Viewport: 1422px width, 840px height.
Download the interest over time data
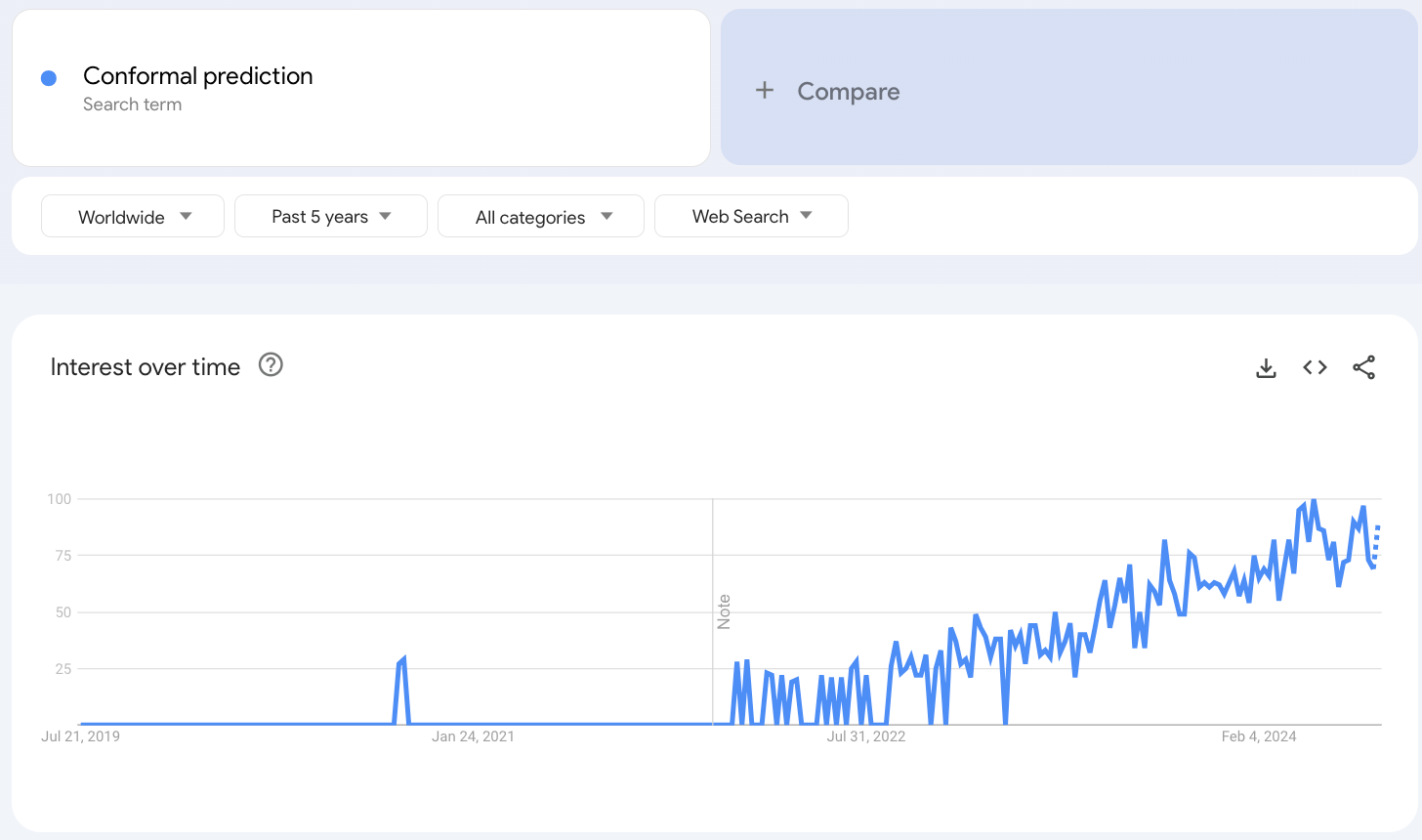1266,368
